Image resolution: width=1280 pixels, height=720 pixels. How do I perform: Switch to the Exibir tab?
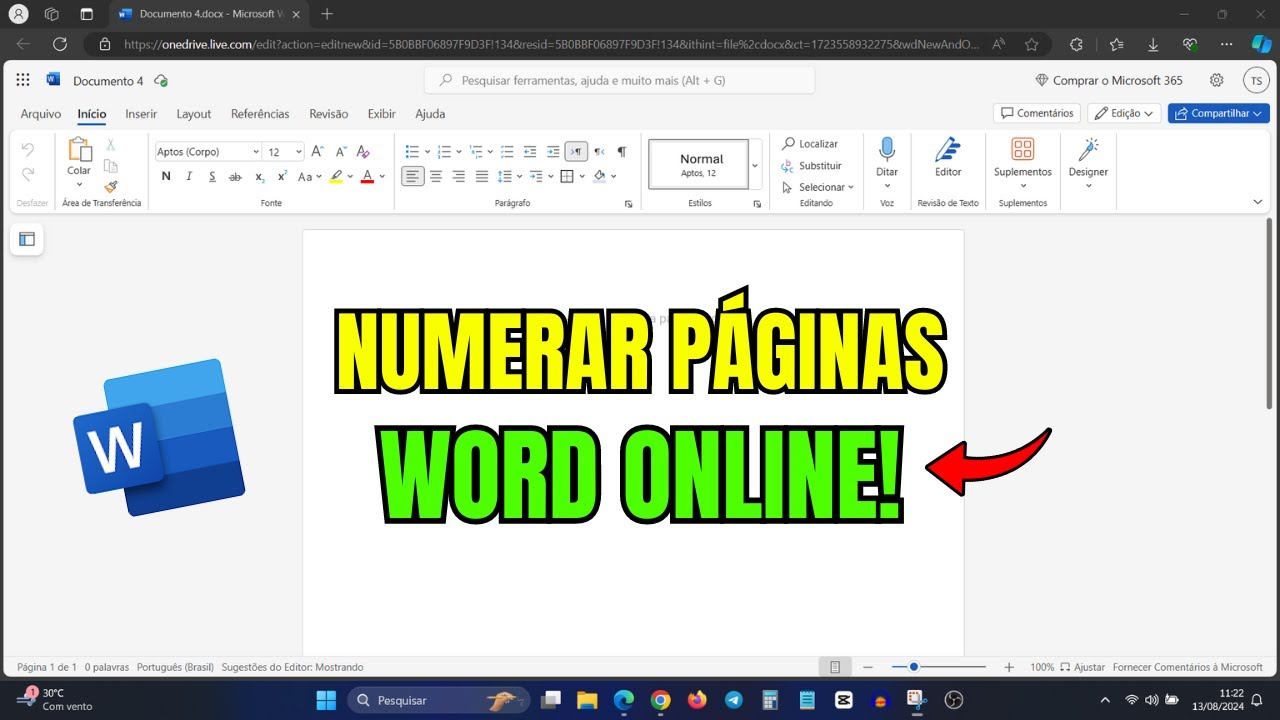click(x=382, y=114)
